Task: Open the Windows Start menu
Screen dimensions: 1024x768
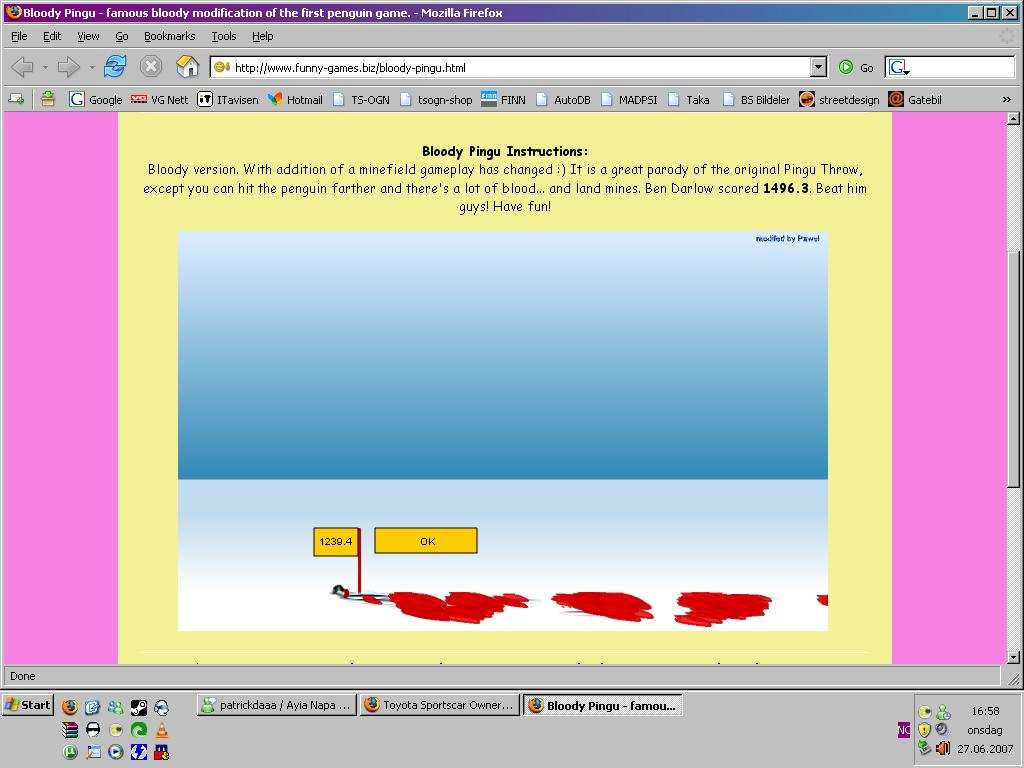Action: click(27, 705)
